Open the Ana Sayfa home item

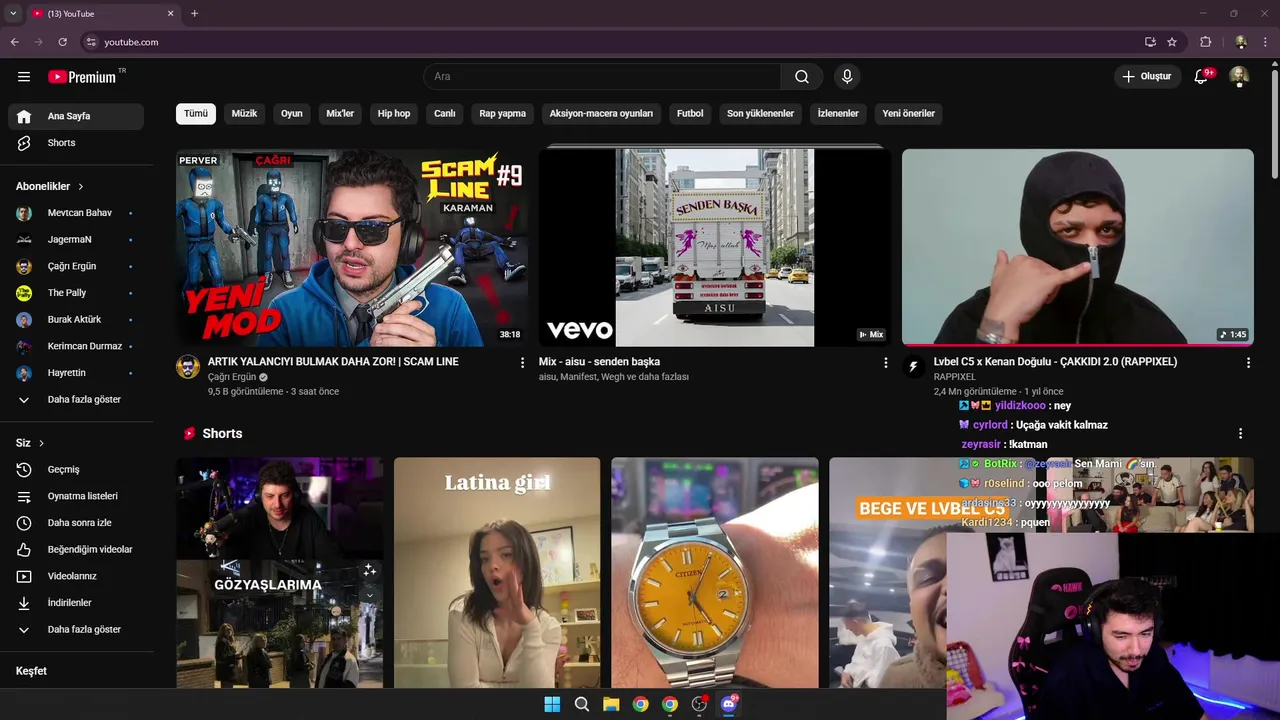(x=76, y=116)
